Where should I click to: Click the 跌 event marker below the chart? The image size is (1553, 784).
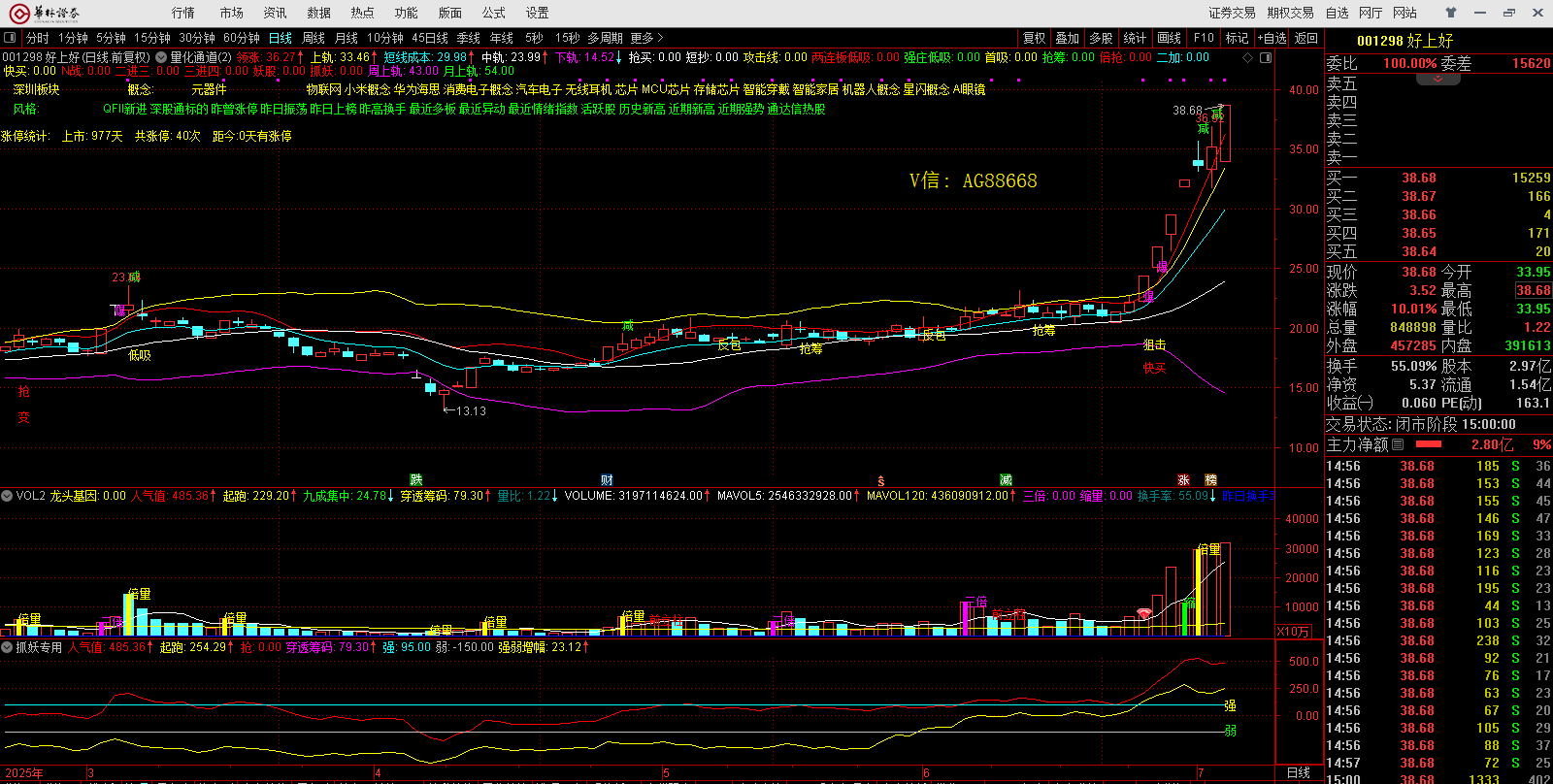416,479
